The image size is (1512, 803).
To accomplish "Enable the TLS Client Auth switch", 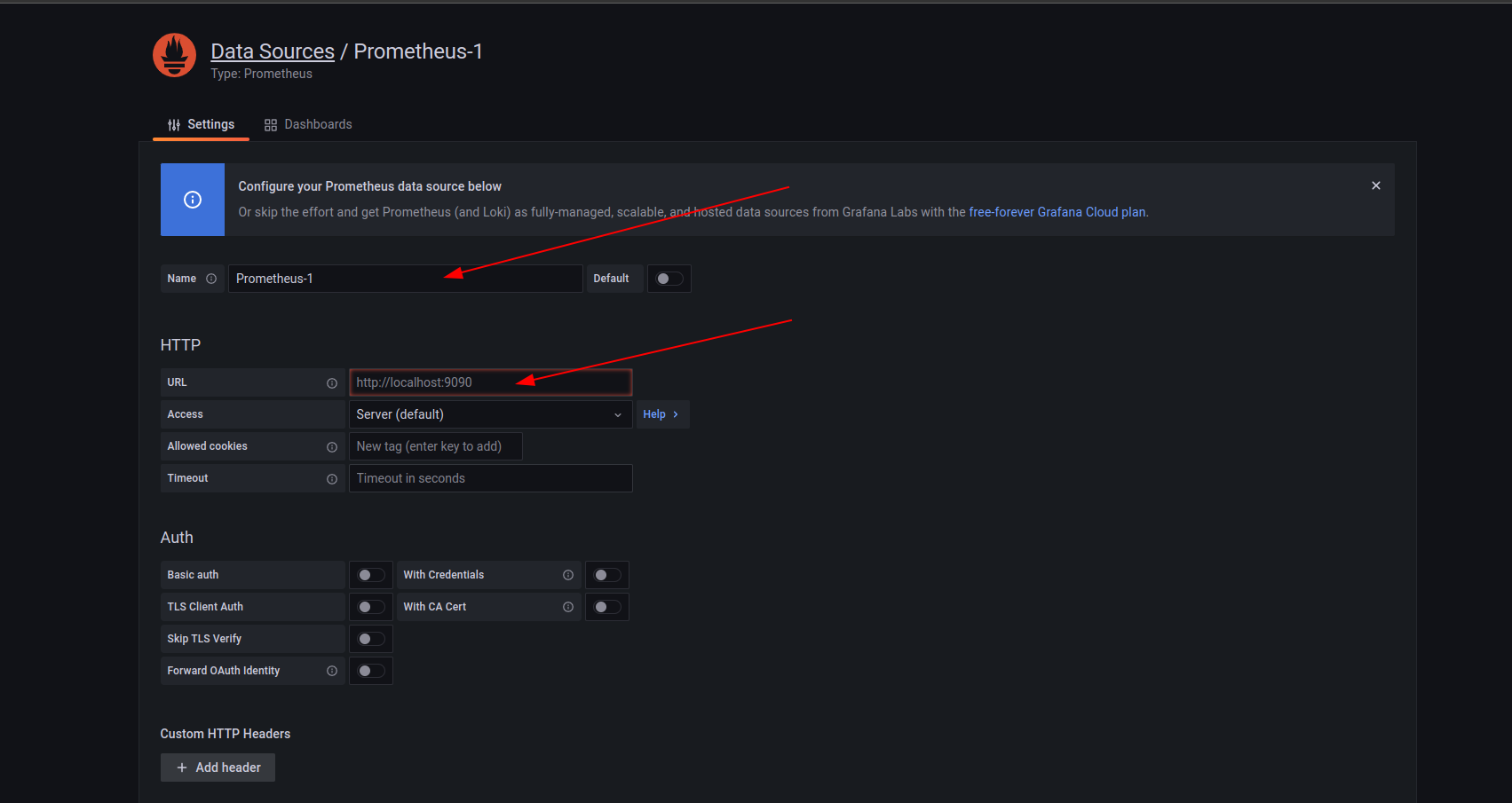I will [370, 607].
